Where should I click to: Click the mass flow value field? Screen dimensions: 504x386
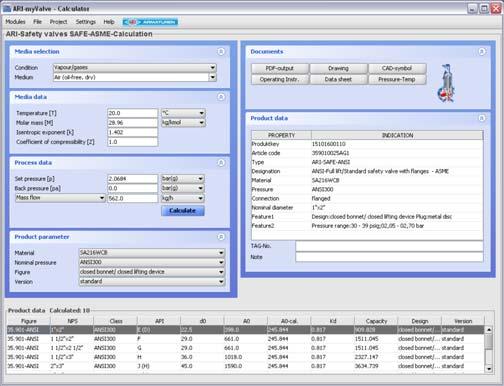[x=132, y=198]
